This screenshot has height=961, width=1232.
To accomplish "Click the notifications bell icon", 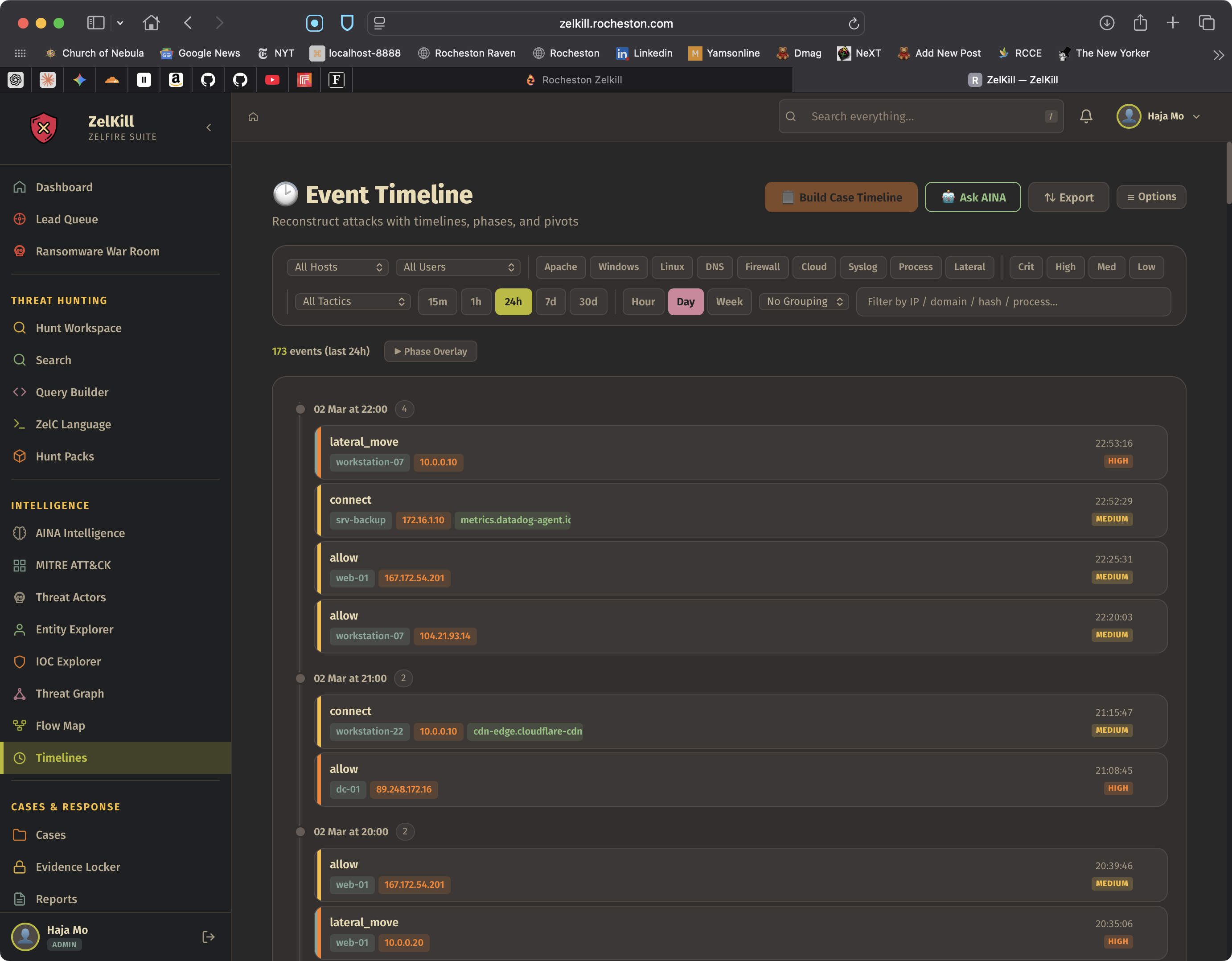I will [x=1085, y=116].
